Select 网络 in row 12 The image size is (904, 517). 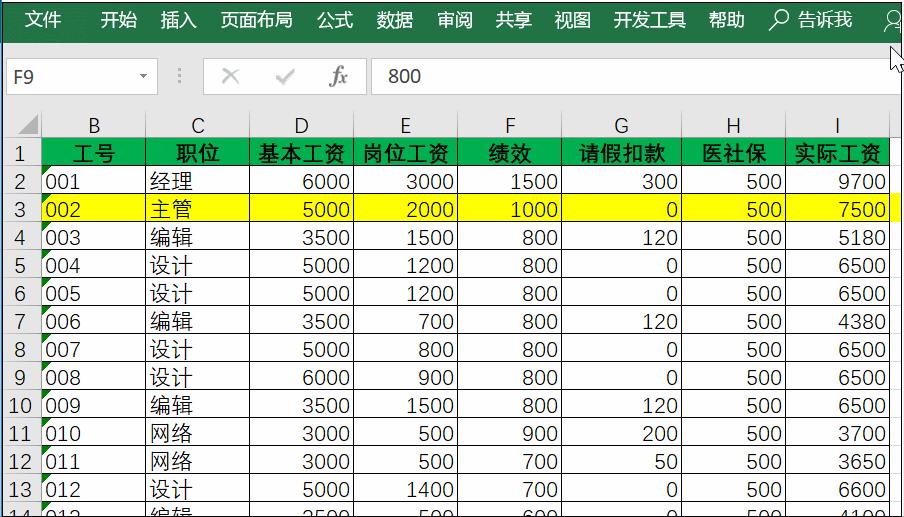coord(198,461)
